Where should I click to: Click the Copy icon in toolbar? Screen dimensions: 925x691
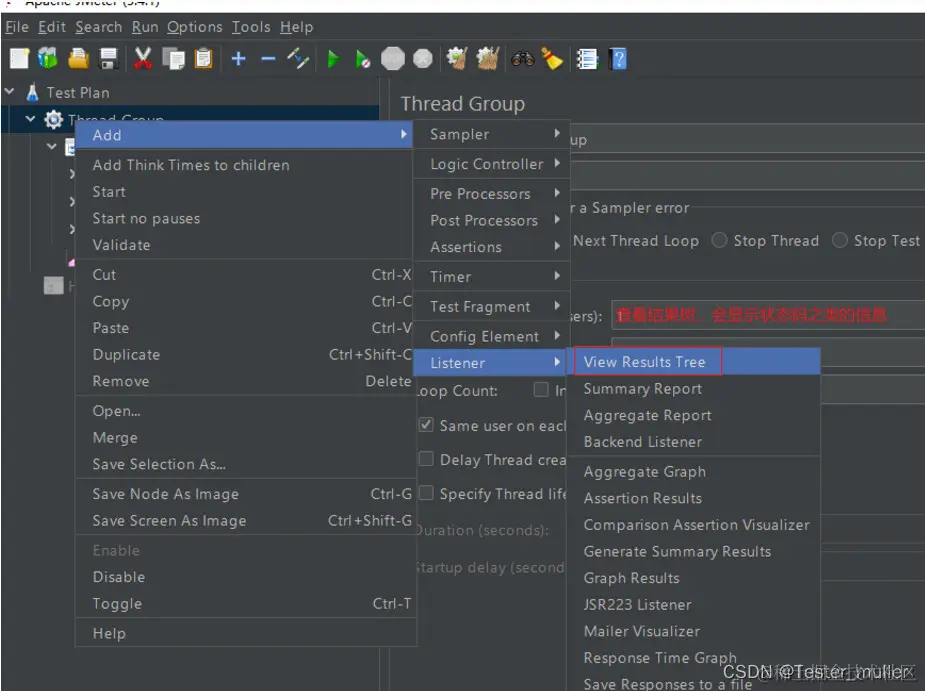tap(173, 58)
